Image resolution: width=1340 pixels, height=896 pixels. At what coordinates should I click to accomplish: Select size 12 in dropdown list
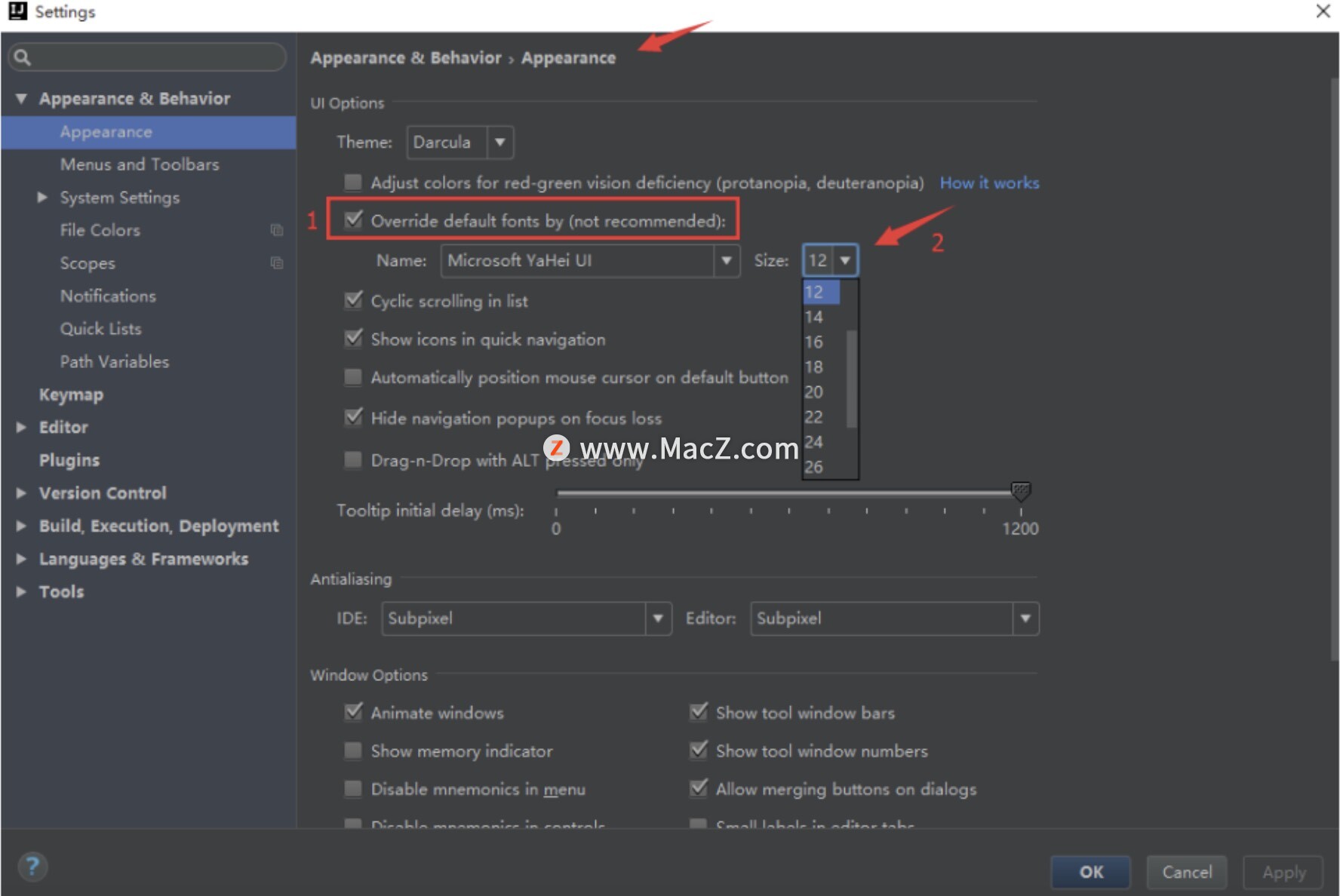pos(822,292)
